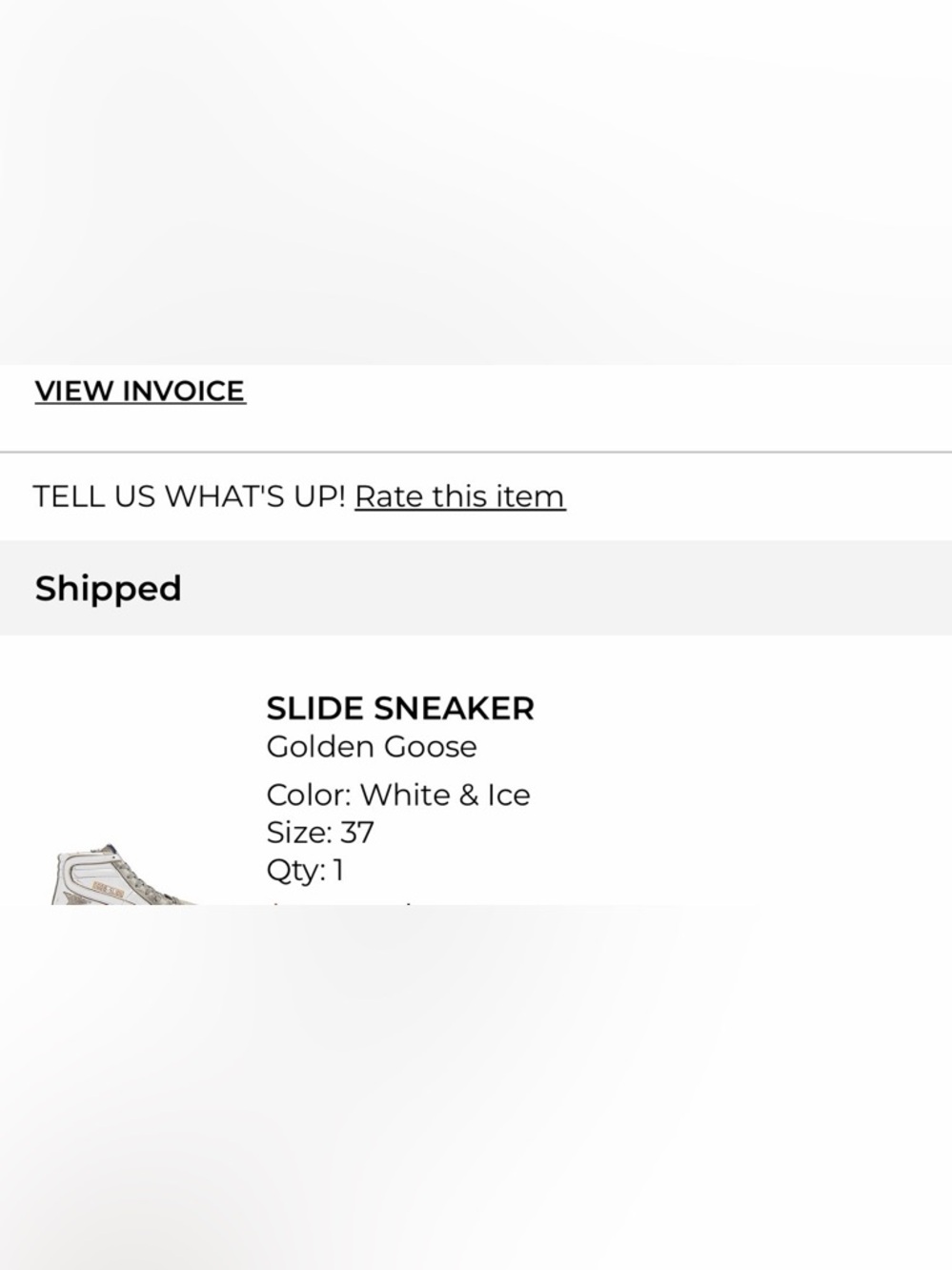Click the TELL US WHAT'S UP text
952x1270 pixels.
189,496
